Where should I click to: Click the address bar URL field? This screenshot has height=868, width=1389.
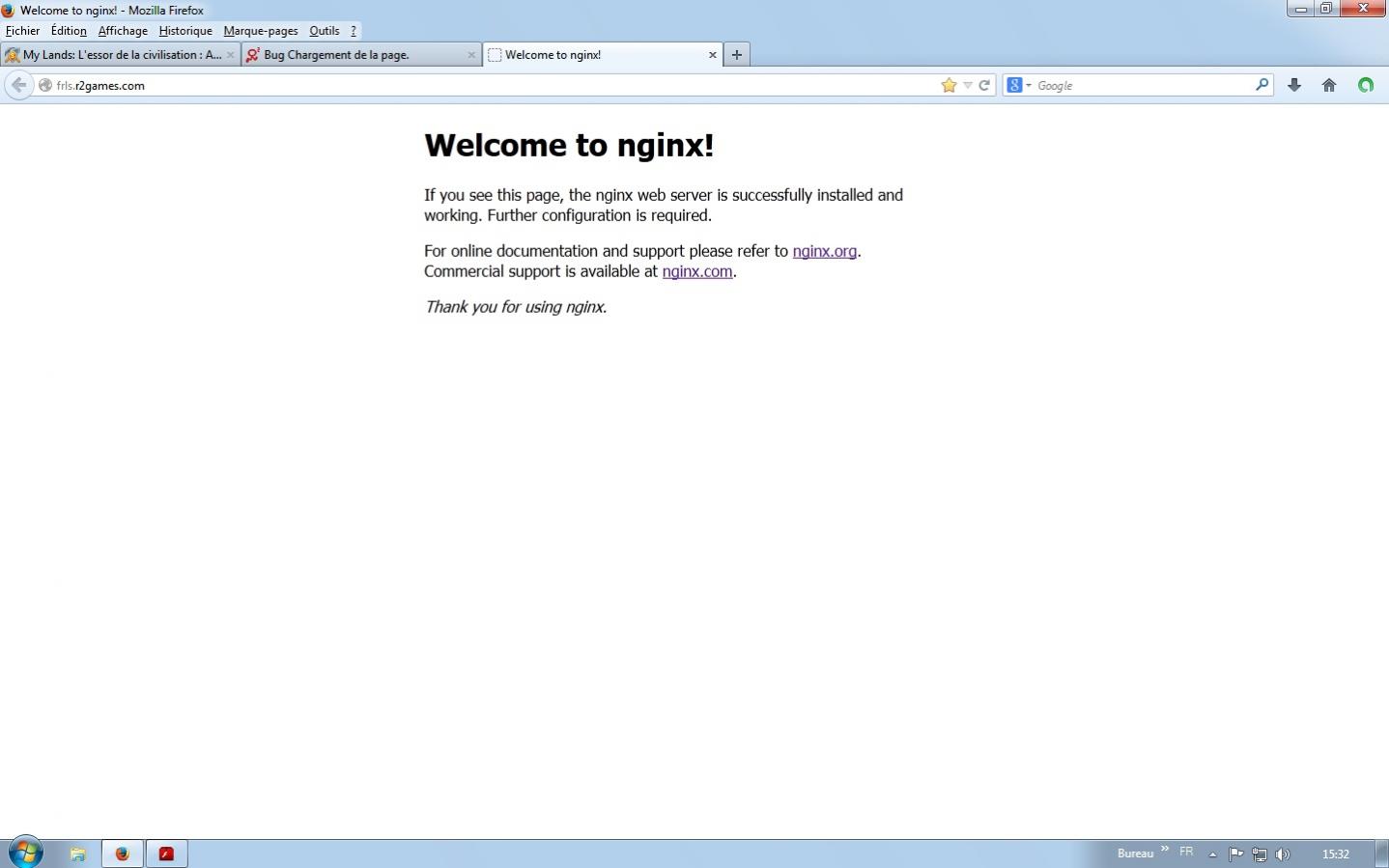(483, 85)
